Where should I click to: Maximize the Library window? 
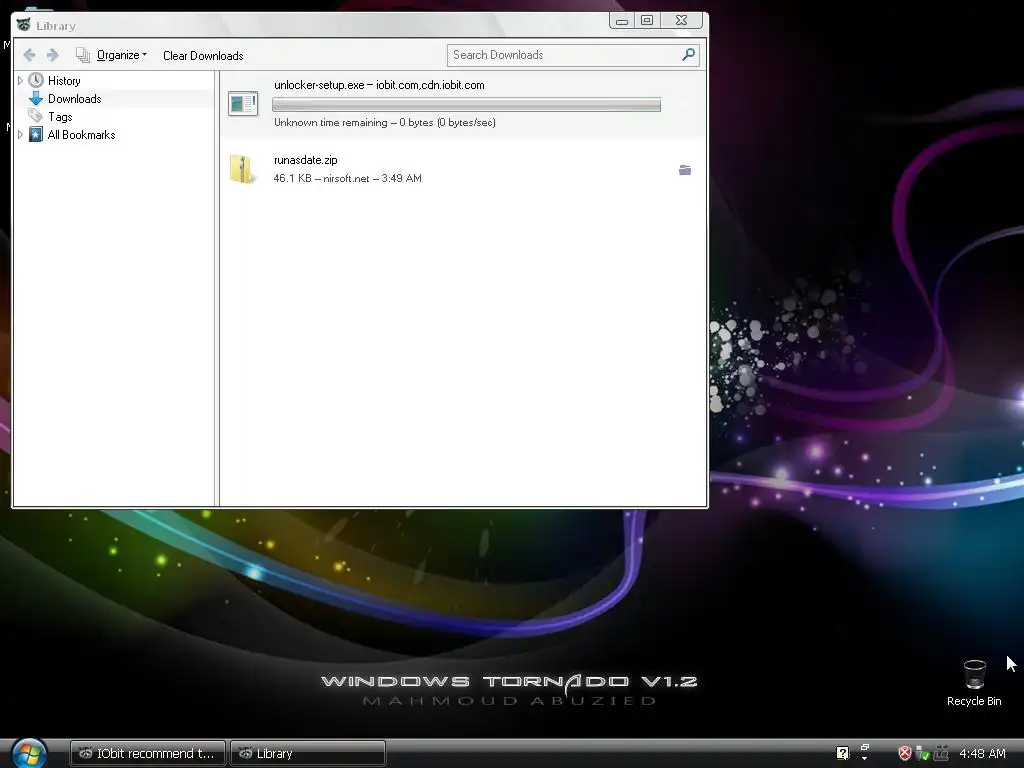647,21
